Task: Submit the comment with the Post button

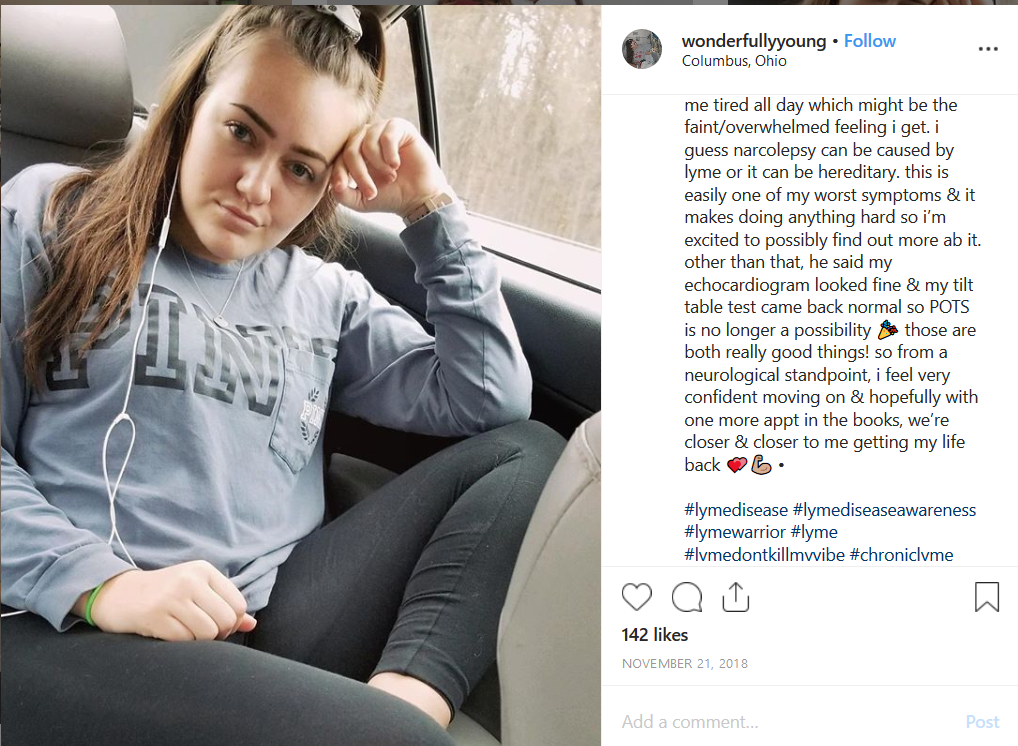Action: (982, 722)
